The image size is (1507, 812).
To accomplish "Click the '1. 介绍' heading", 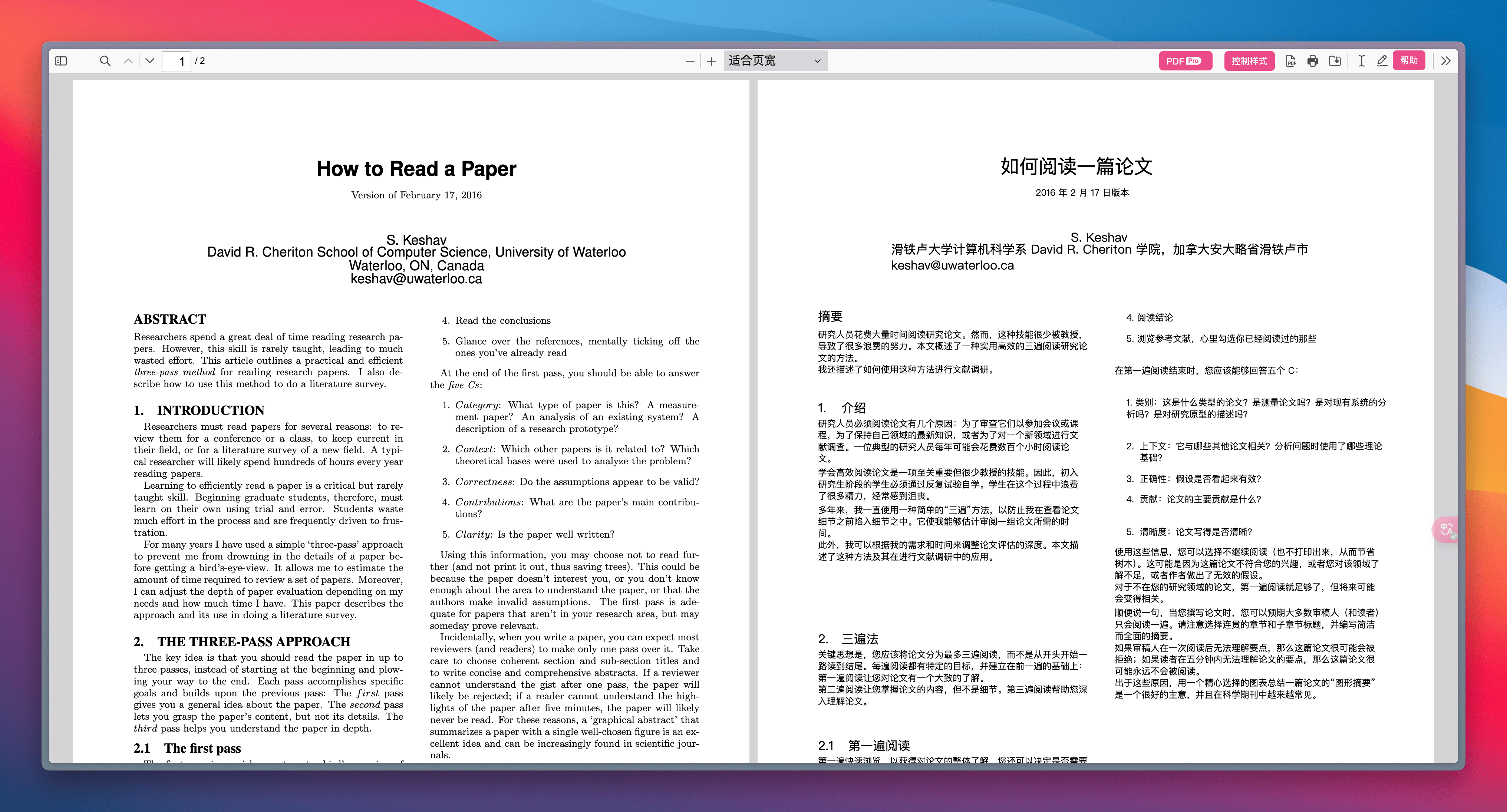I will [842, 408].
